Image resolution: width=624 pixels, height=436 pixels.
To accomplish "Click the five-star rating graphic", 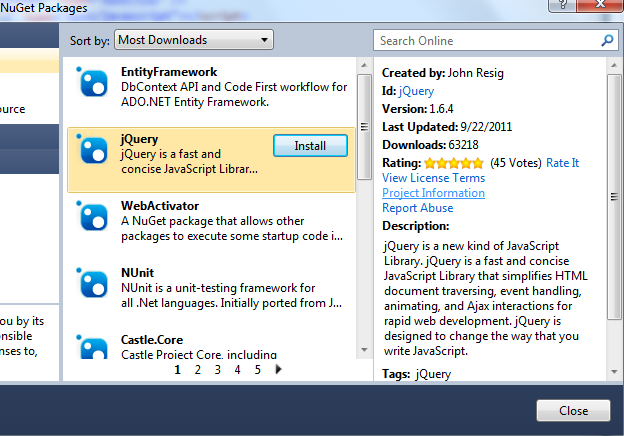I will [x=454, y=163].
